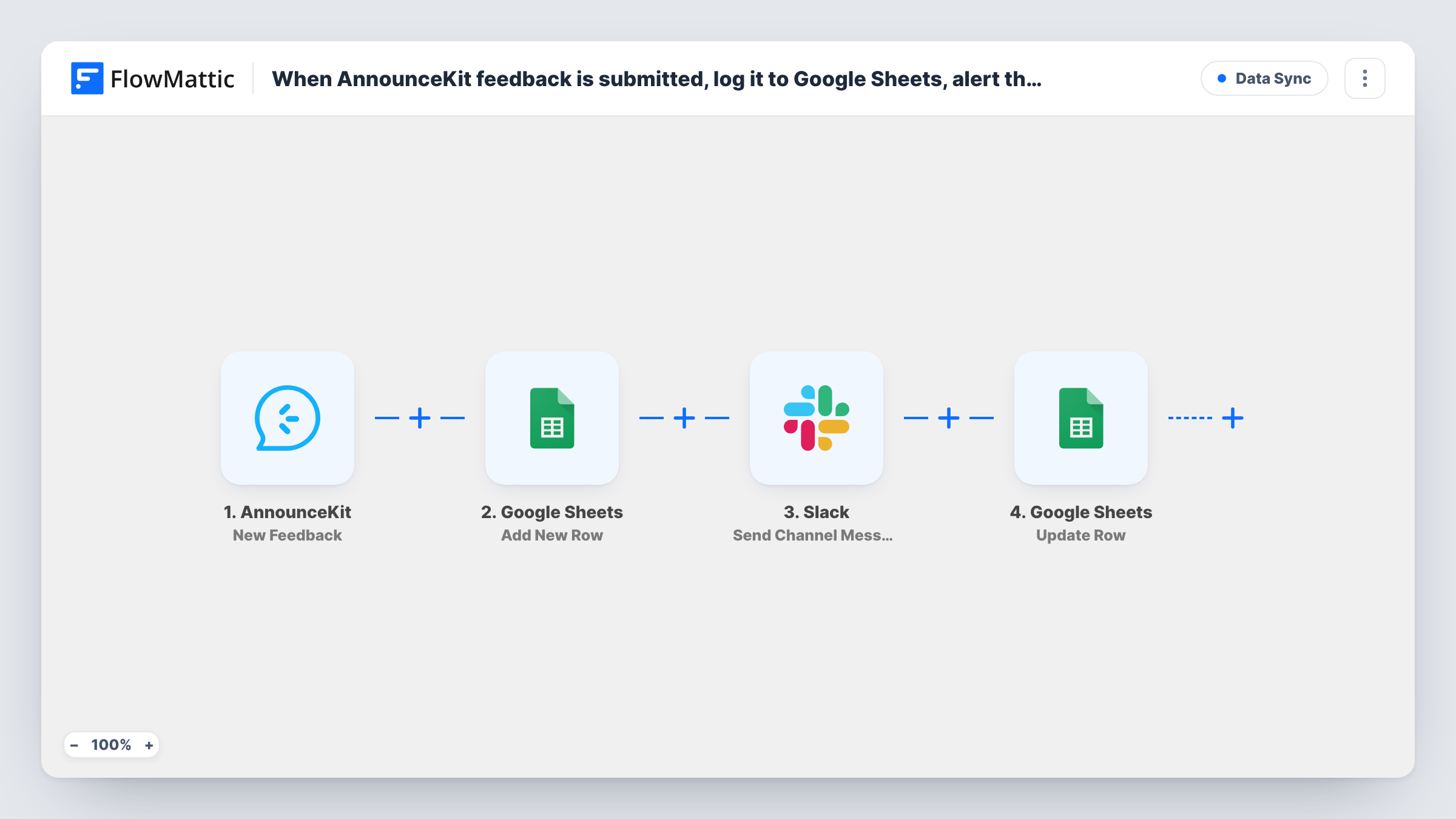Click the 'Update Row' label
The image size is (1456, 819).
(1081, 535)
